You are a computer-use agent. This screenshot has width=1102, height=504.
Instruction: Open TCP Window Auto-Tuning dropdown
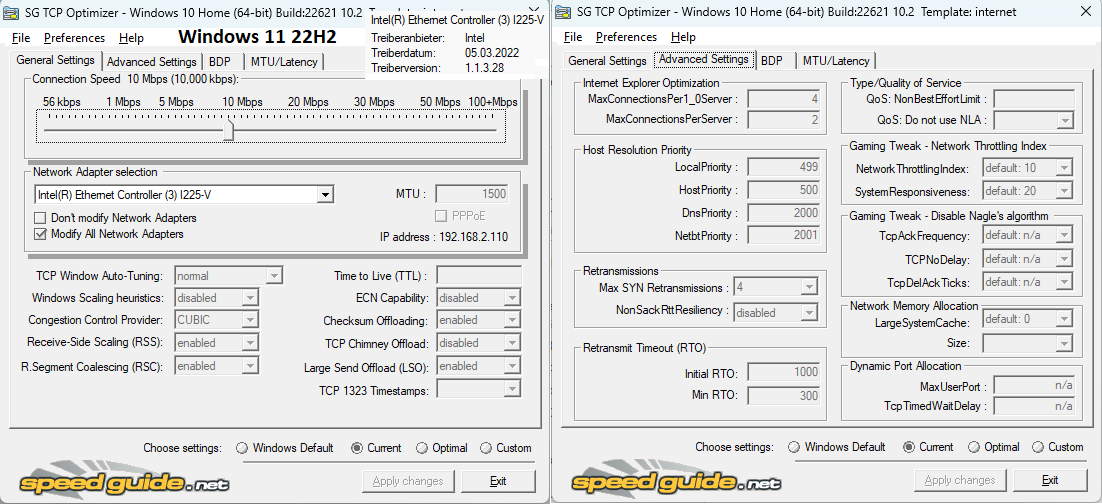pyautogui.click(x=275, y=276)
